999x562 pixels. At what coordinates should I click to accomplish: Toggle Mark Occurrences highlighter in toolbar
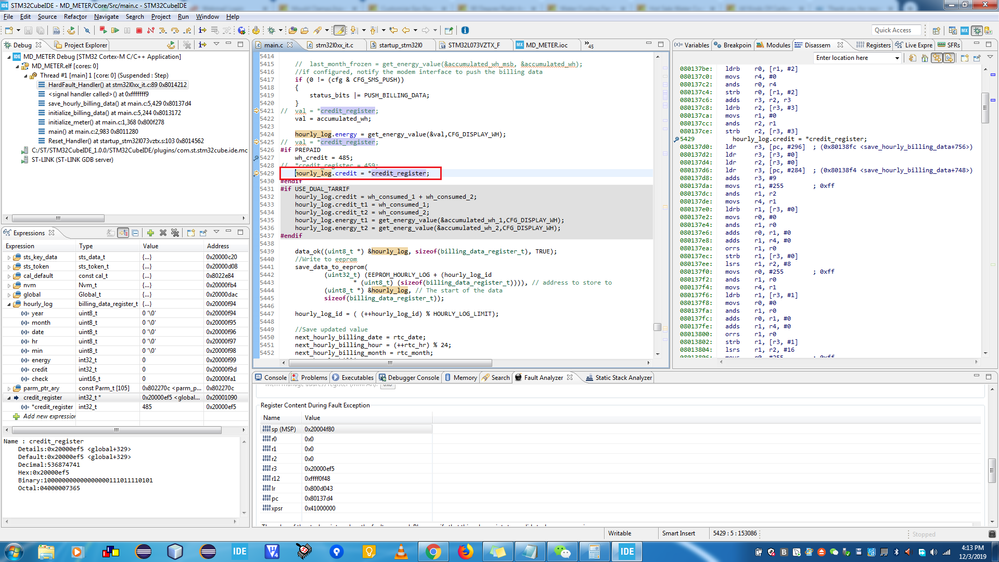click(x=340, y=30)
